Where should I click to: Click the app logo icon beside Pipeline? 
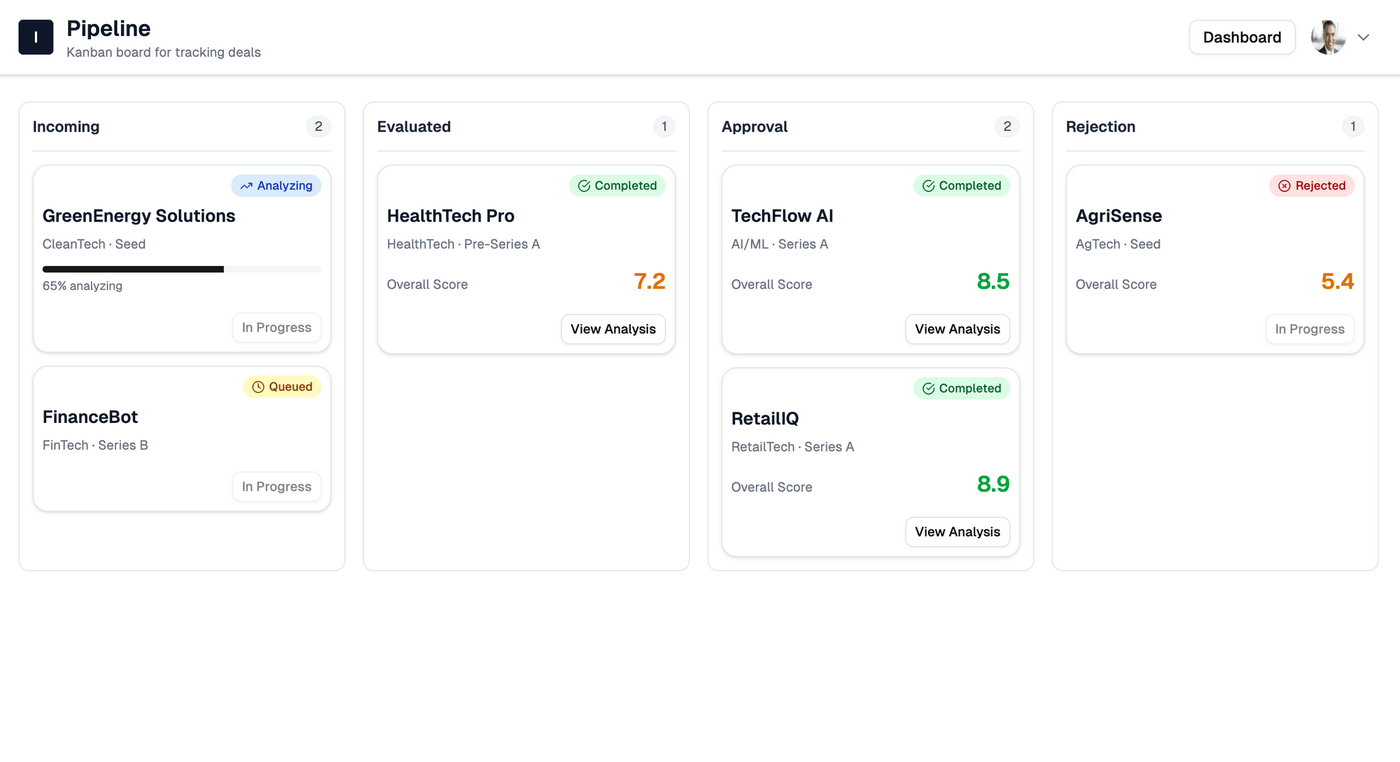click(36, 37)
